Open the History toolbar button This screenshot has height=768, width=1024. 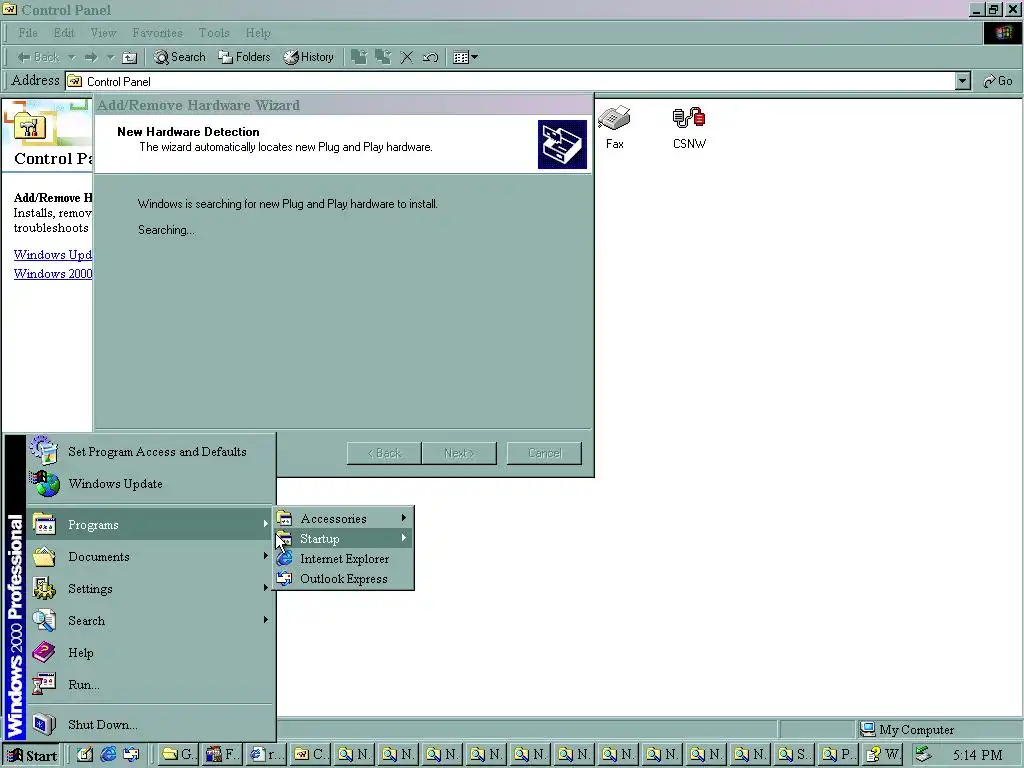(308, 57)
